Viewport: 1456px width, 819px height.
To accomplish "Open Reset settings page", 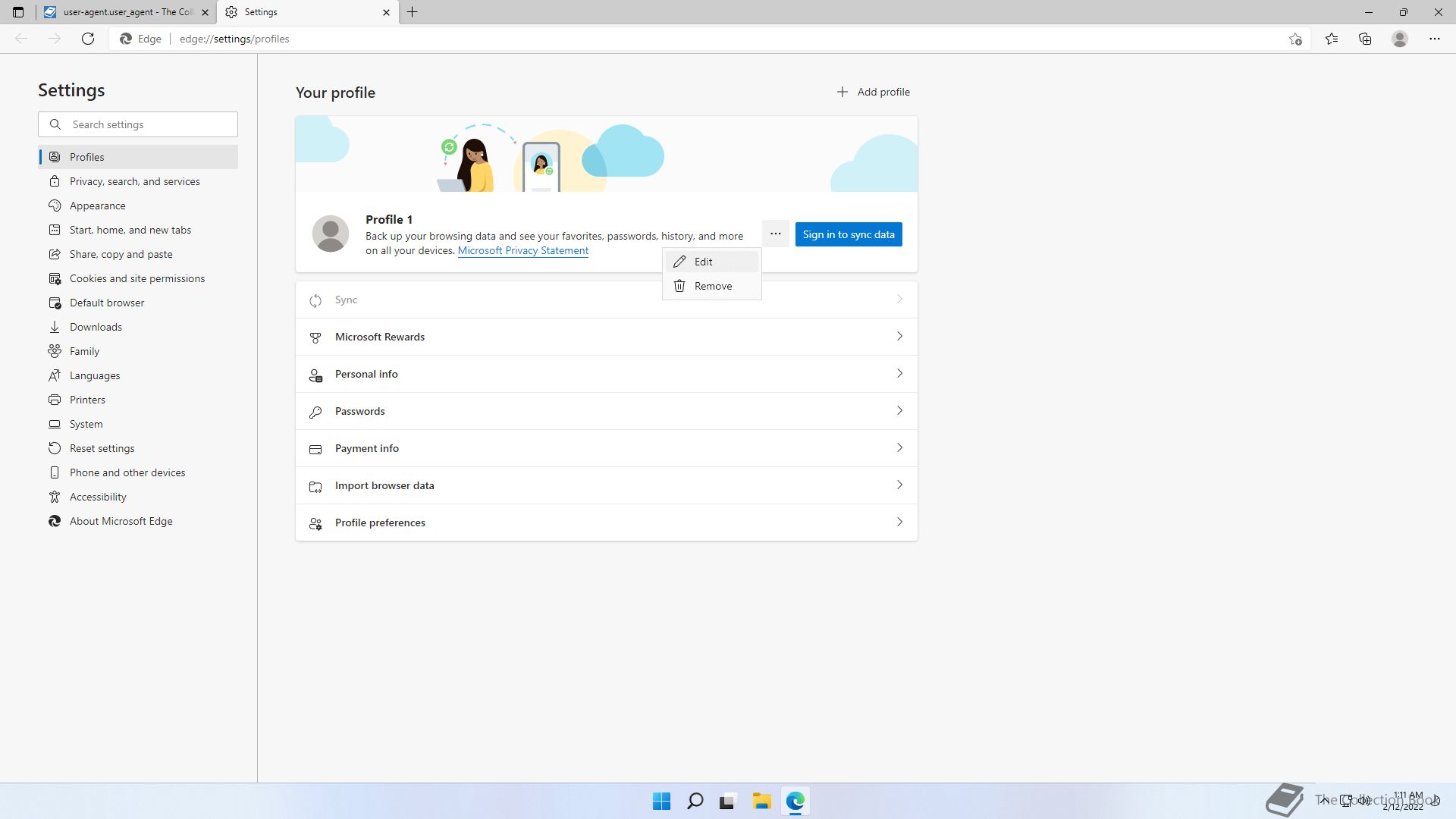I will pos(138,448).
